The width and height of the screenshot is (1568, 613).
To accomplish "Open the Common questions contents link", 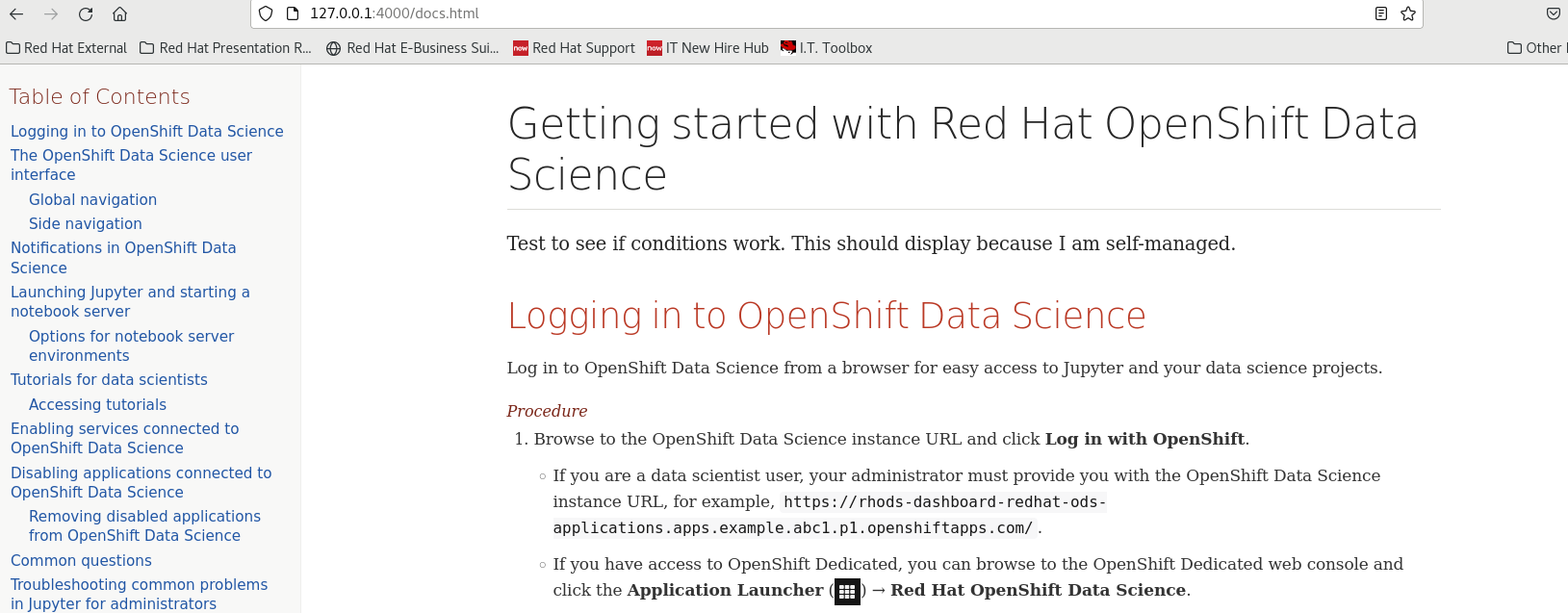I will (x=81, y=560).
